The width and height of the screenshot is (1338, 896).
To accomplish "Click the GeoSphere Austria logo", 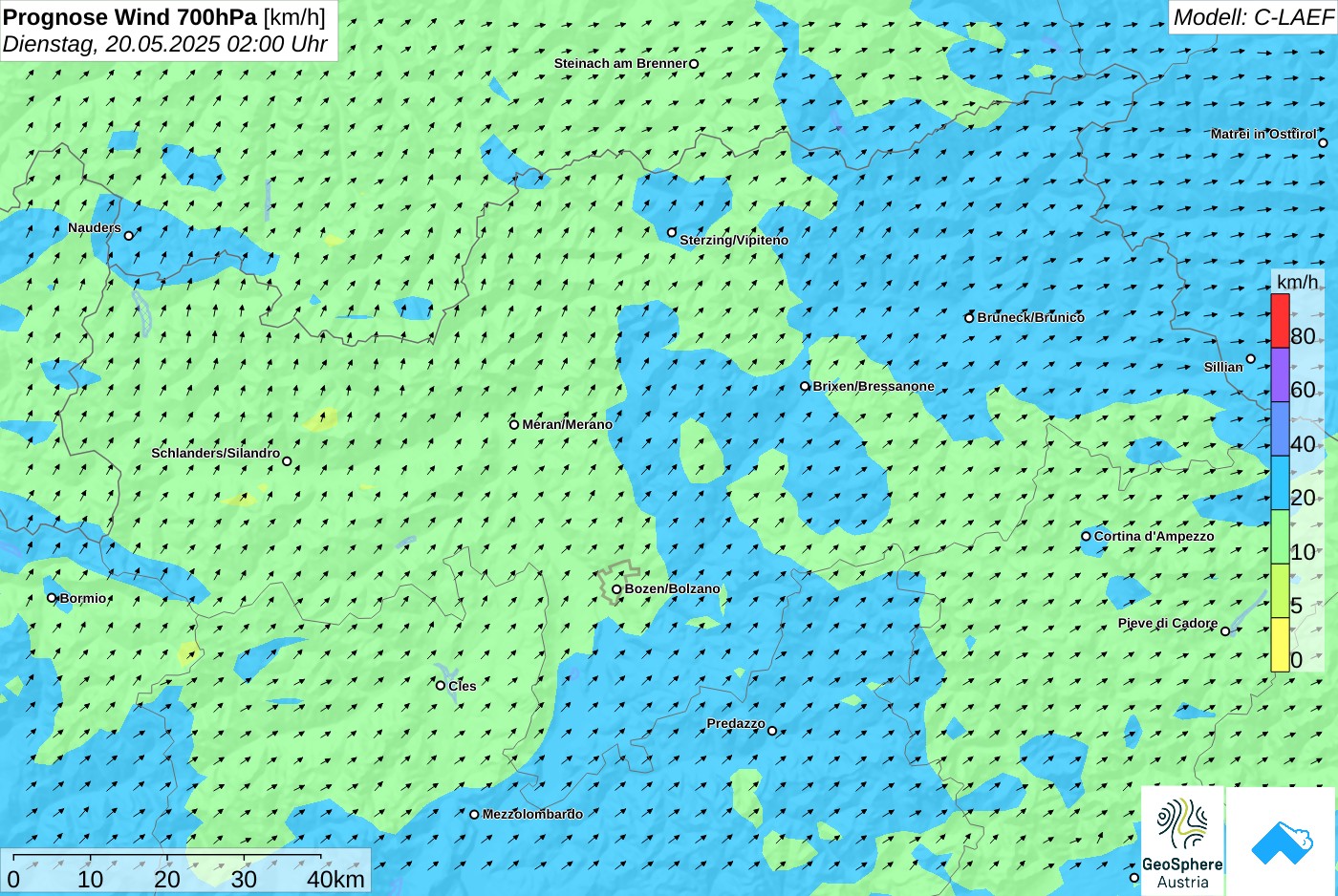I will click(1182, 841).
